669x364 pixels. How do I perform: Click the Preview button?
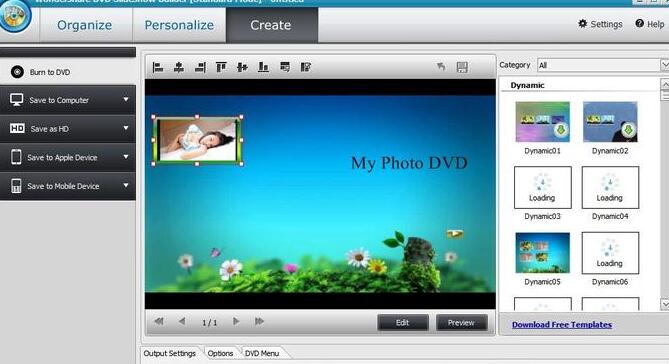(x=461, y=323)
